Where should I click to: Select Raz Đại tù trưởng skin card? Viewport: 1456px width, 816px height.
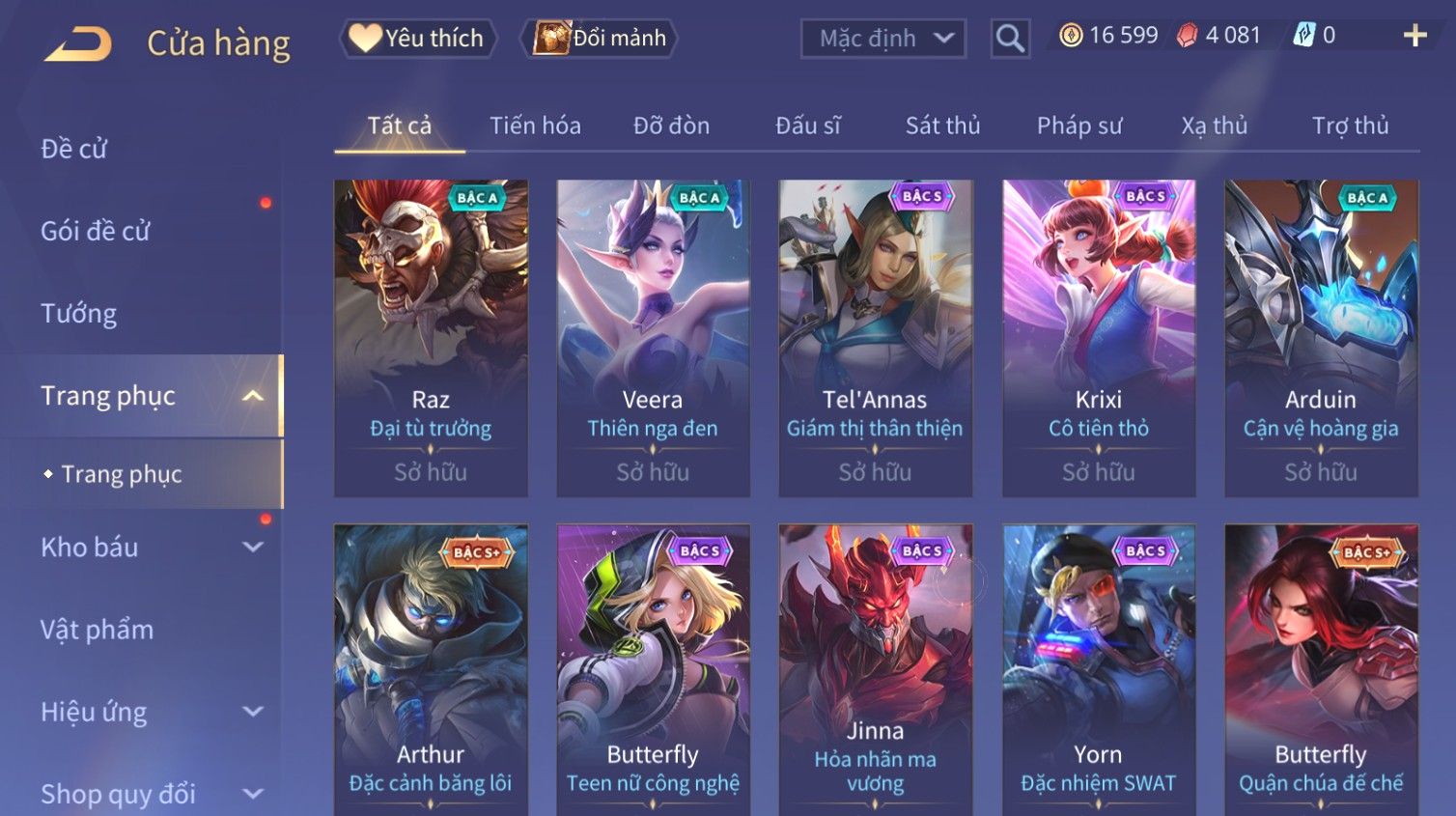(431, 338)
